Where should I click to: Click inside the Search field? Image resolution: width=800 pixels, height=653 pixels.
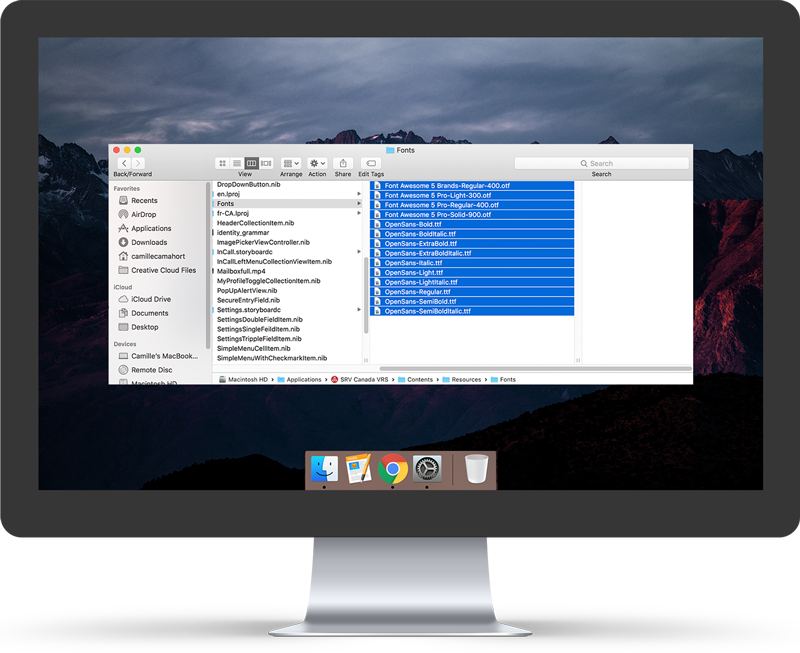point(602,163)
